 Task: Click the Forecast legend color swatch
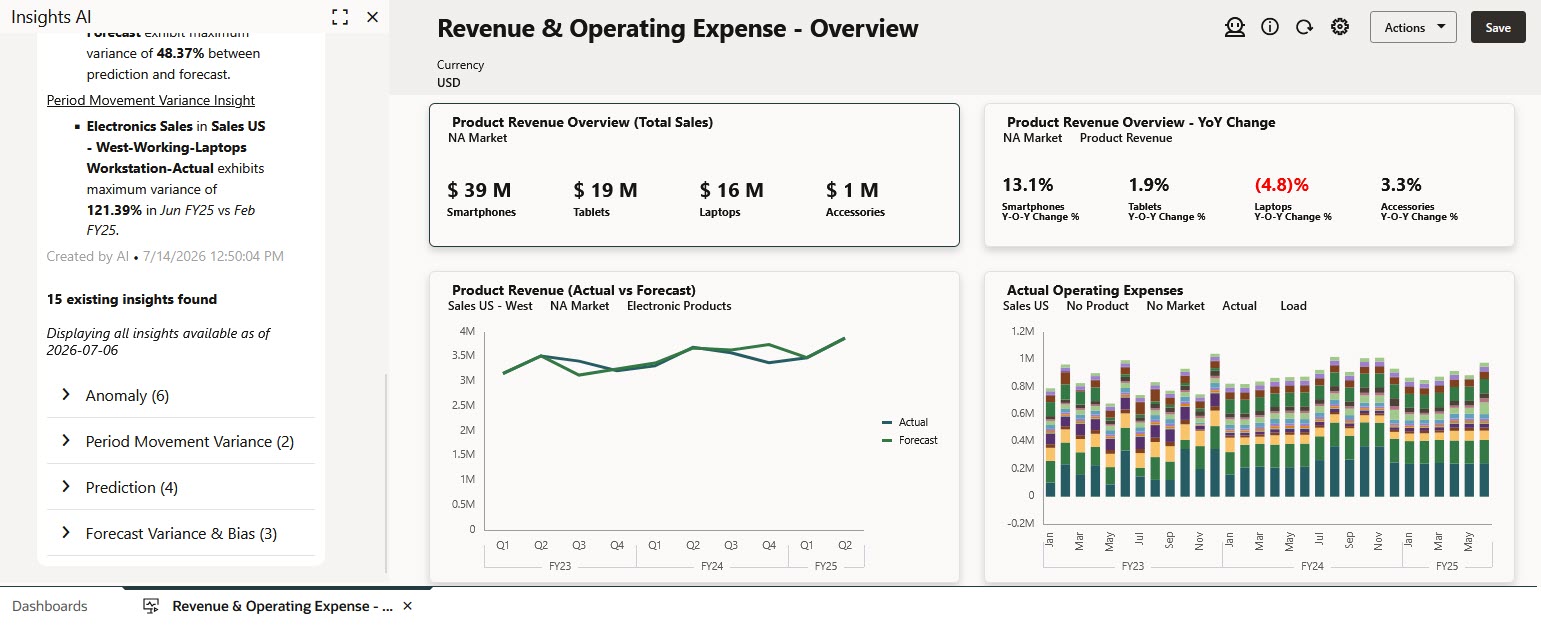[x=888, y=440]
